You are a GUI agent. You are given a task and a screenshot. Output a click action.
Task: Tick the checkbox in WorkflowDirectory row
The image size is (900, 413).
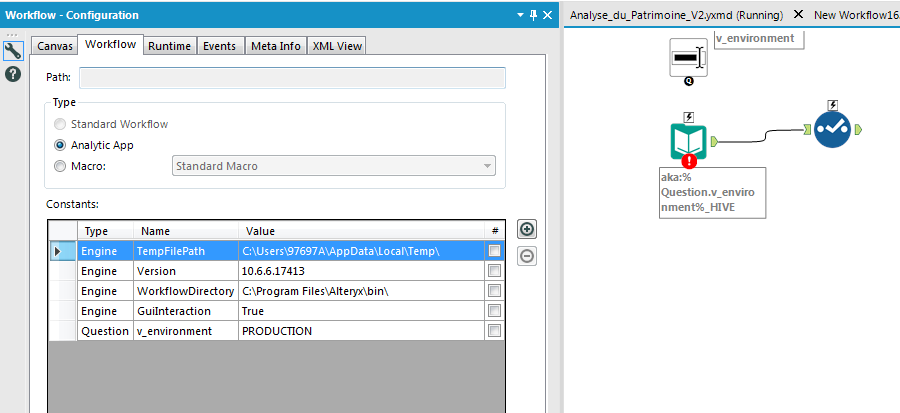pyautogui.click(x=494, y=291)
